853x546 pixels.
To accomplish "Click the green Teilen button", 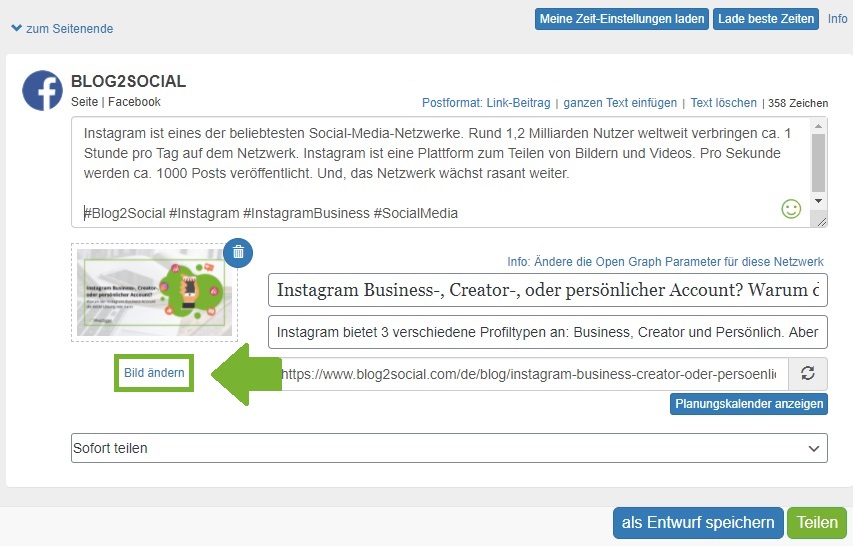I will [x=817, y=523].
